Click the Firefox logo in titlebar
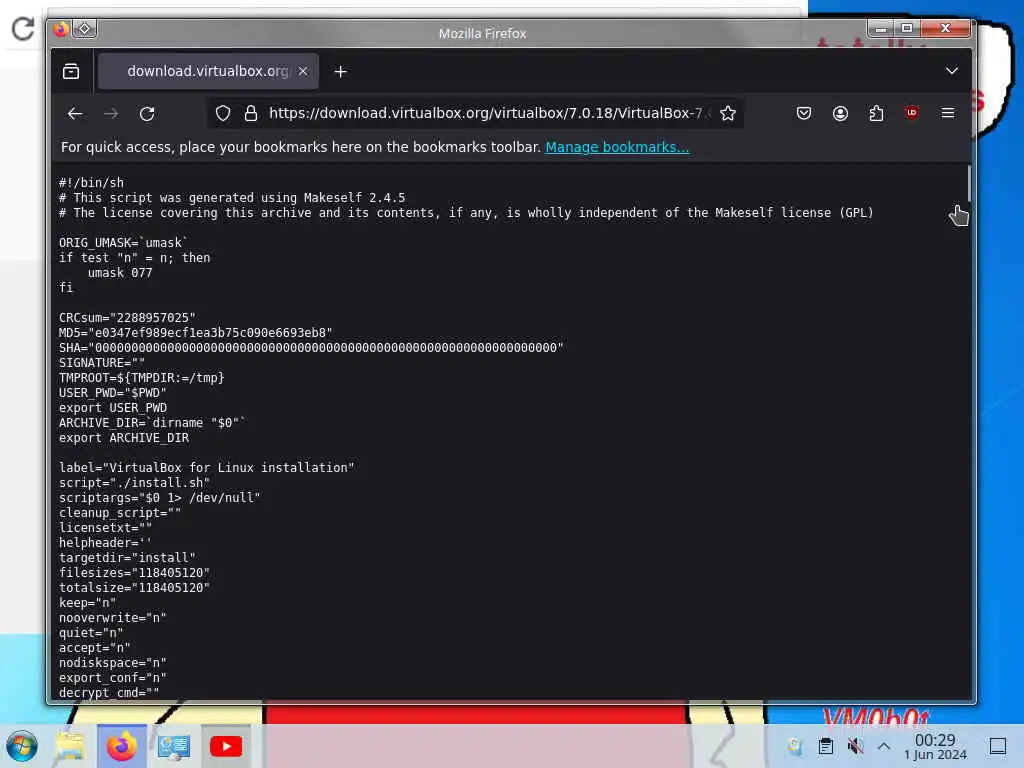The height and width of the screenshot is (768, 1024). tap(60, 29)
